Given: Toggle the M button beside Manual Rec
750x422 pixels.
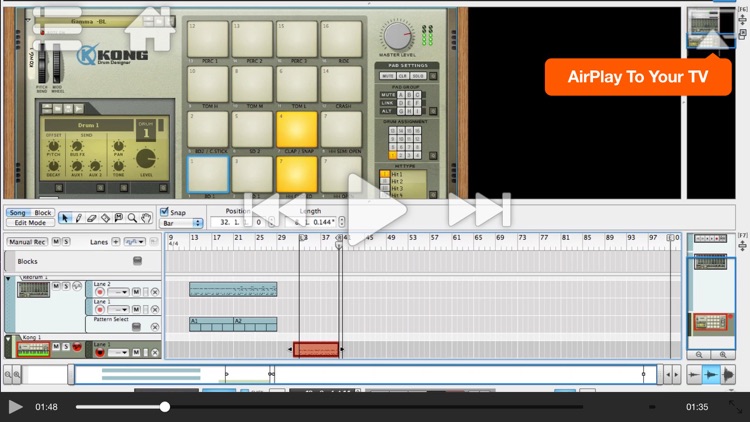Looking at the screenshot, I should point(56,242).
